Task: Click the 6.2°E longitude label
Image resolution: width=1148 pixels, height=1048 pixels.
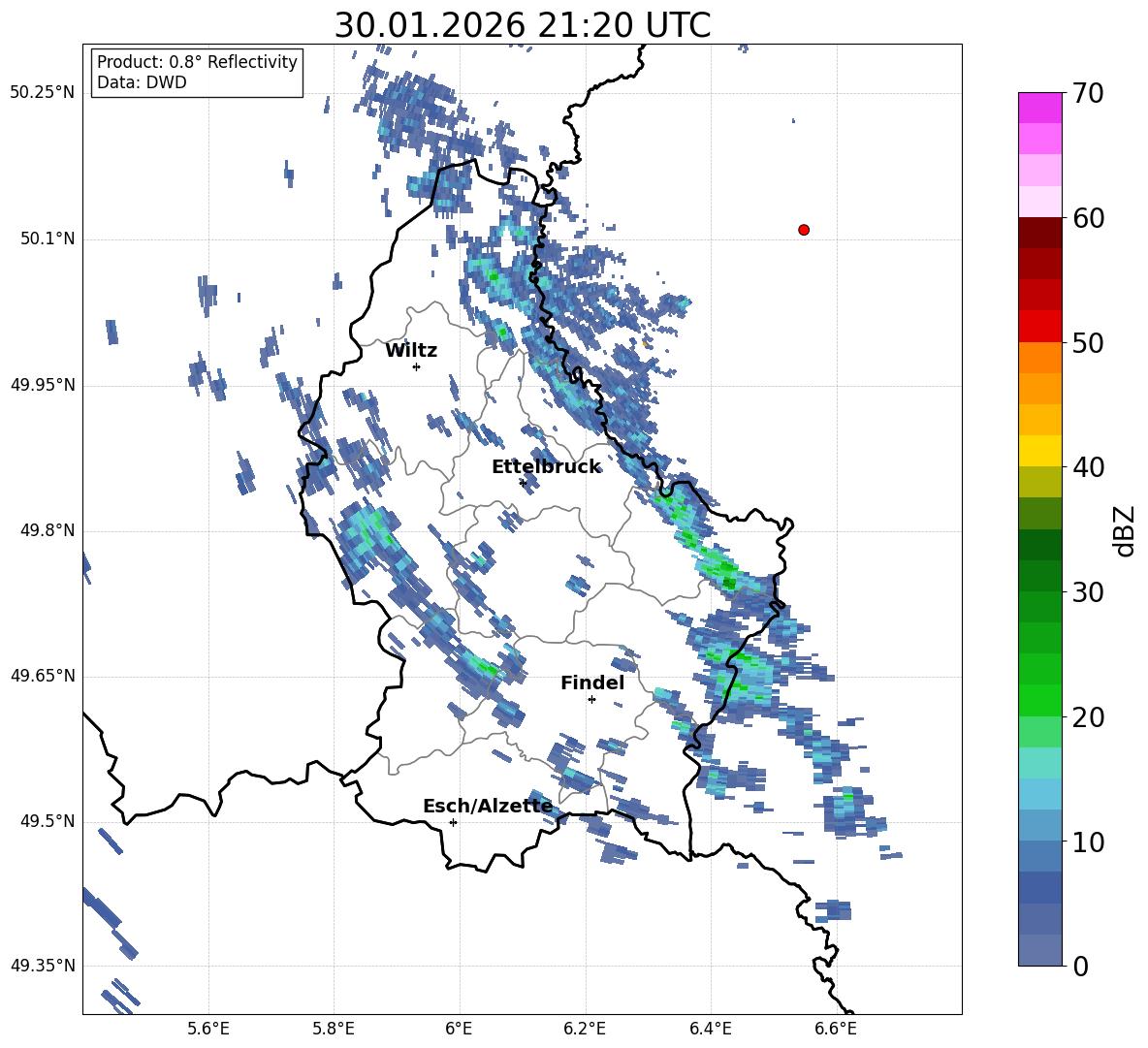Action: click(x=585, y=1030)
